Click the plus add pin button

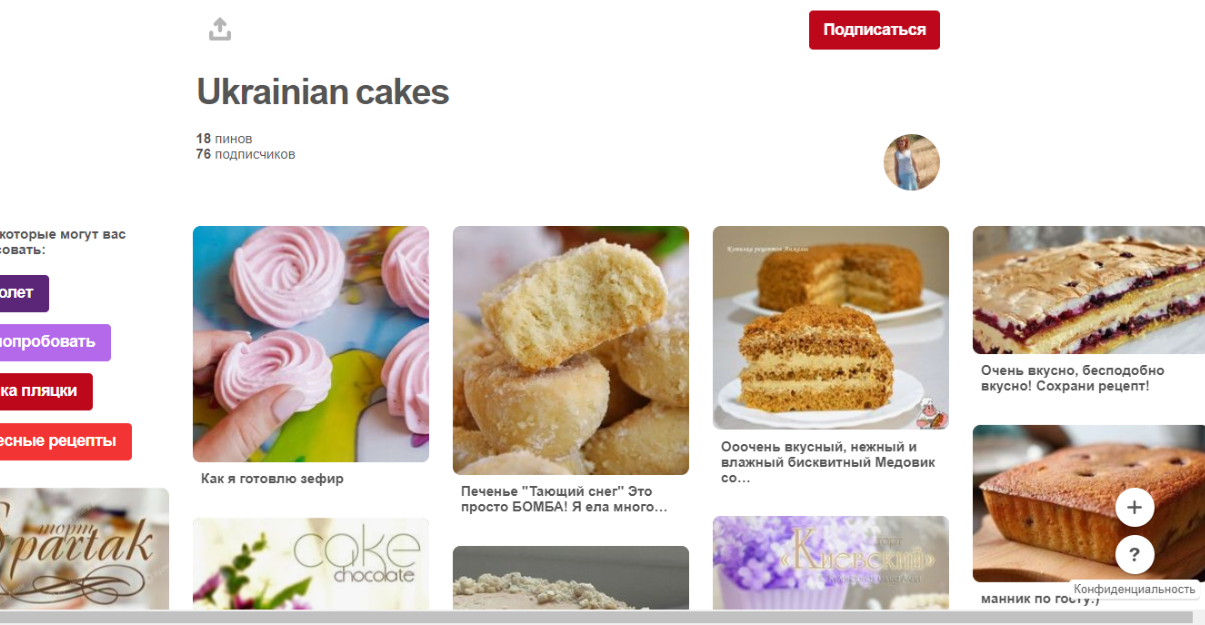pyautogui.click(x=1134, y=507)
